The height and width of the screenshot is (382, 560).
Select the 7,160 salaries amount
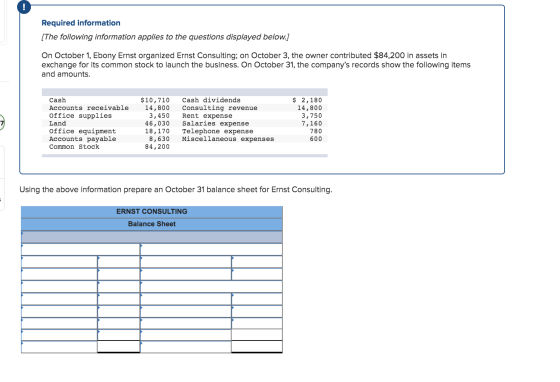click(x=312, y=124)
